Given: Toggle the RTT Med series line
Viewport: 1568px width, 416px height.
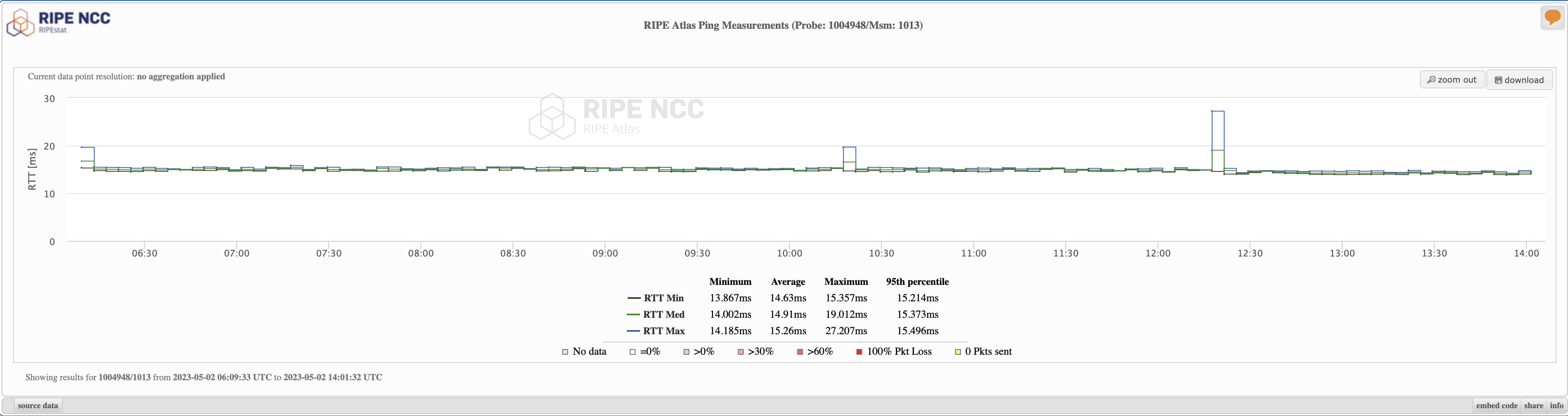Looking at the screenshot, I should coord(656,314).
